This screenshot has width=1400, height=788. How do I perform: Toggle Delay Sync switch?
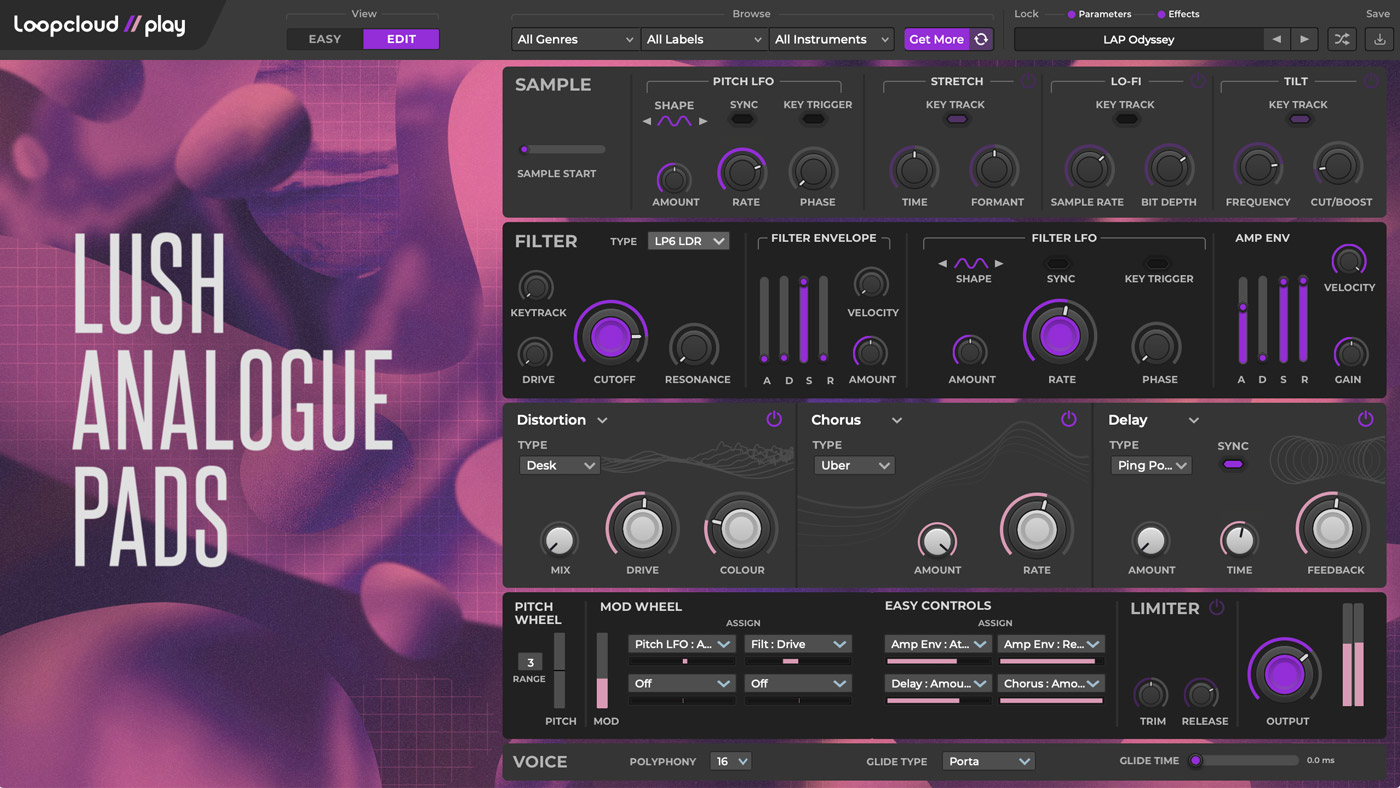point(1233,465)
